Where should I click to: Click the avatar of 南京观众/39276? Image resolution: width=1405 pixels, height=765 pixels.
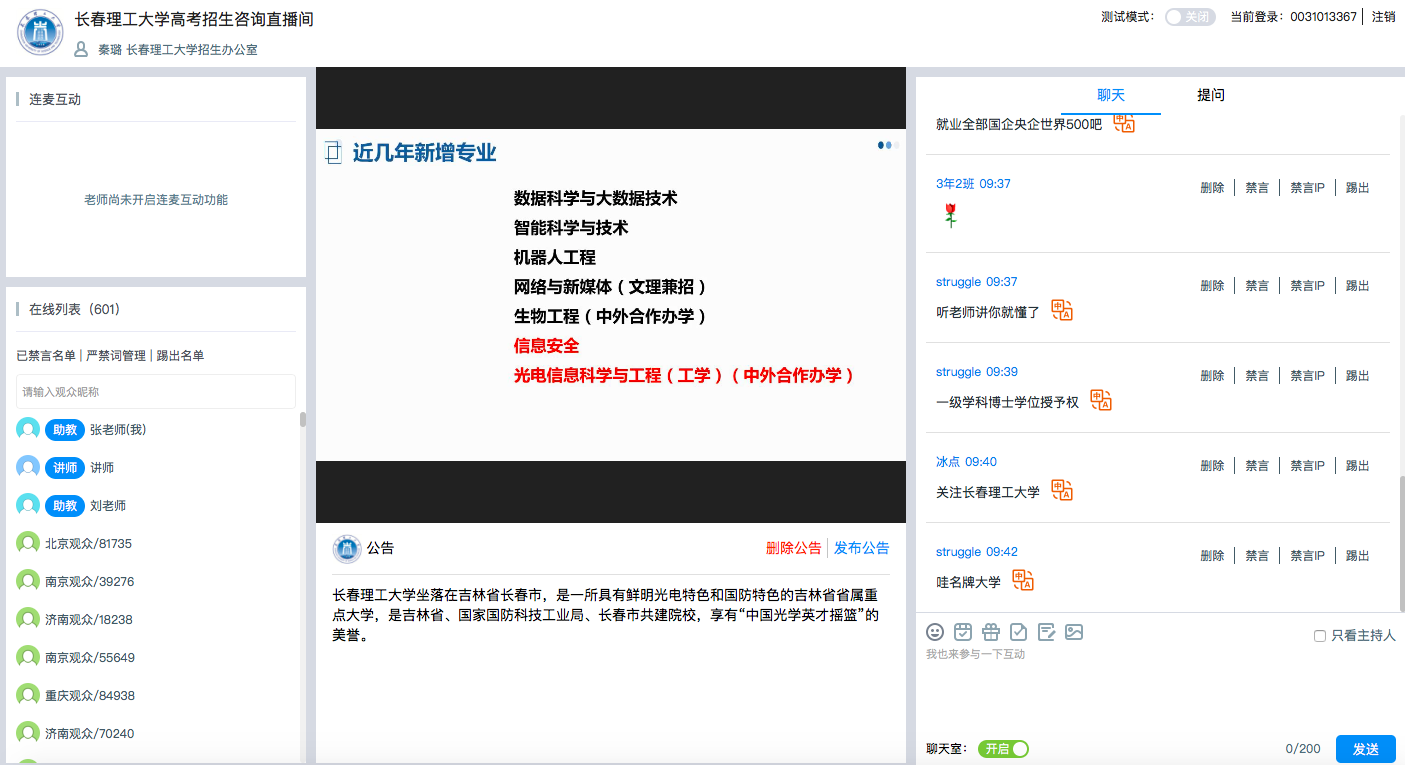coord(28,581)
